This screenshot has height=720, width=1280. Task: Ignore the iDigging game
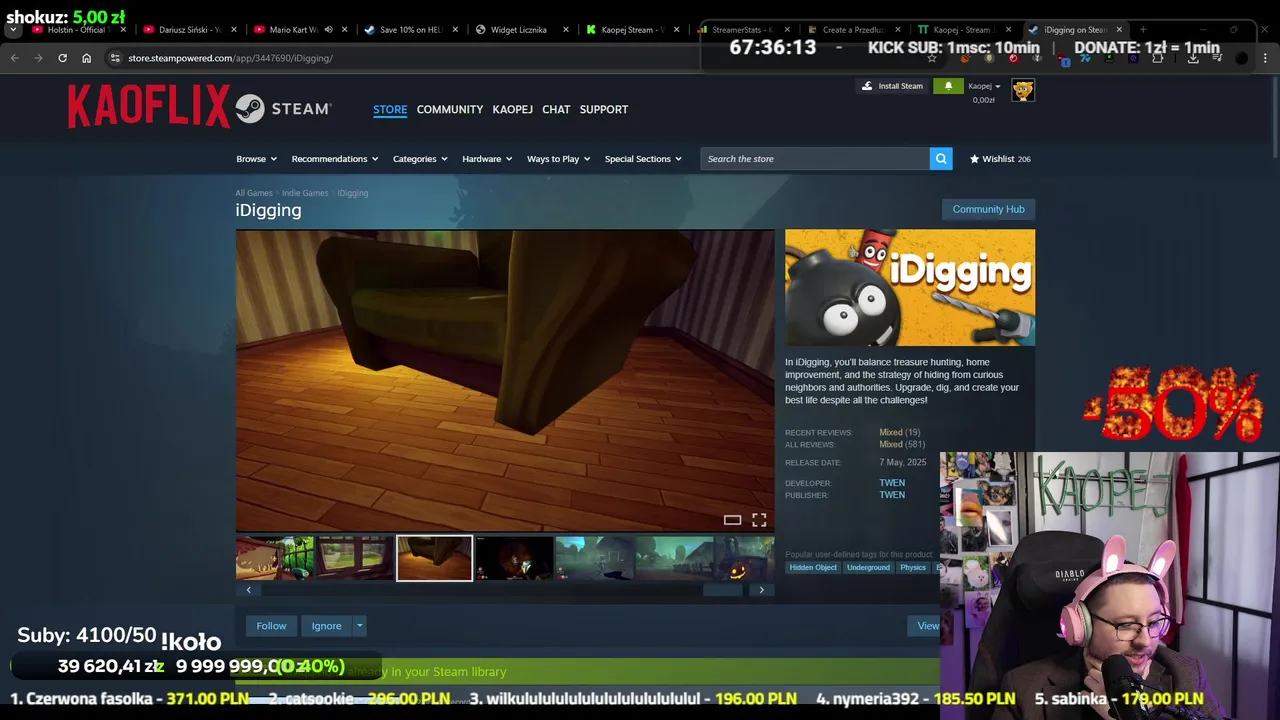326,626
